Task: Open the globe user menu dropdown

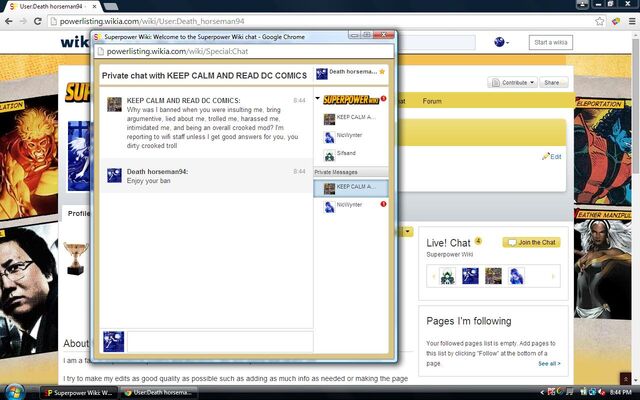Action: [501, 42]
